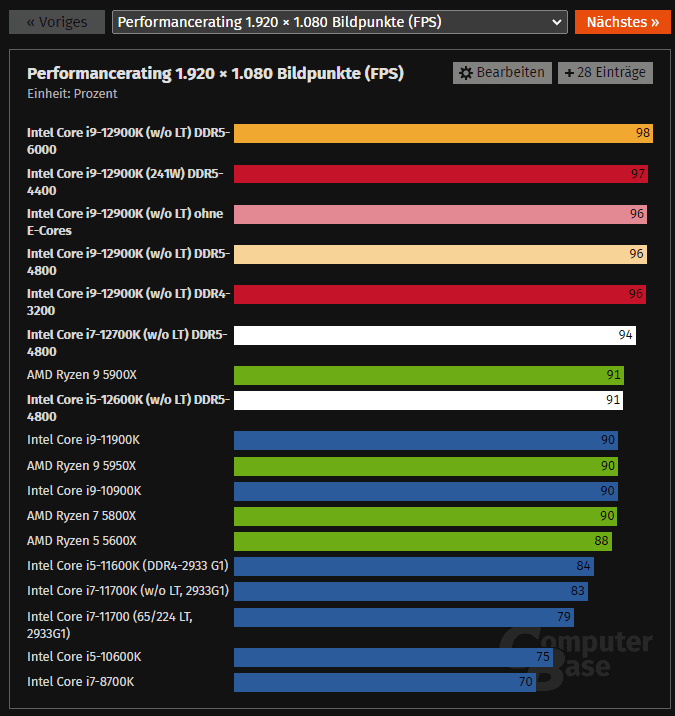Click the value 98 on the top bar
675x716 pixels.
(643, 133)
